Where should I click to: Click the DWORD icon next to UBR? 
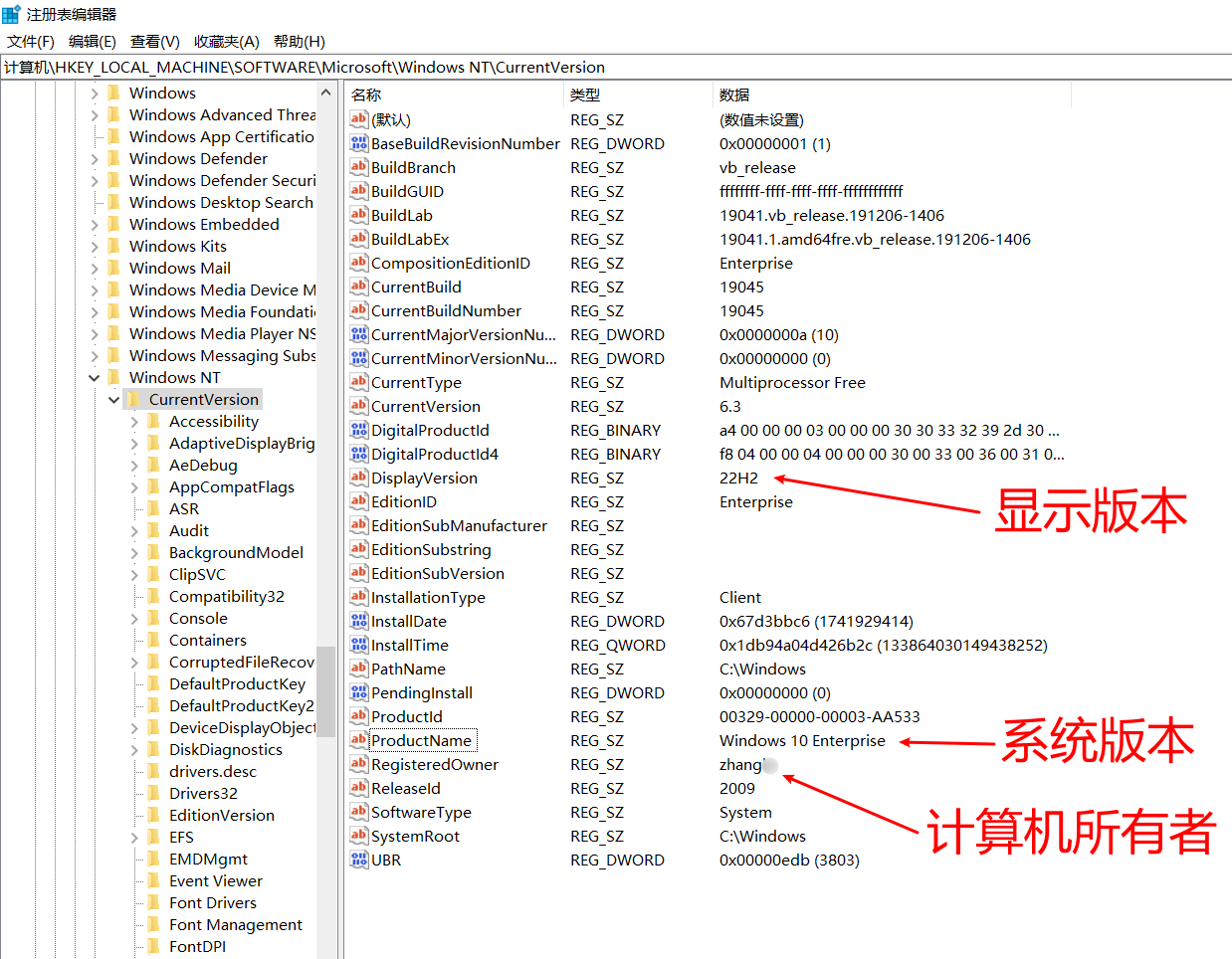pos(359,860)
